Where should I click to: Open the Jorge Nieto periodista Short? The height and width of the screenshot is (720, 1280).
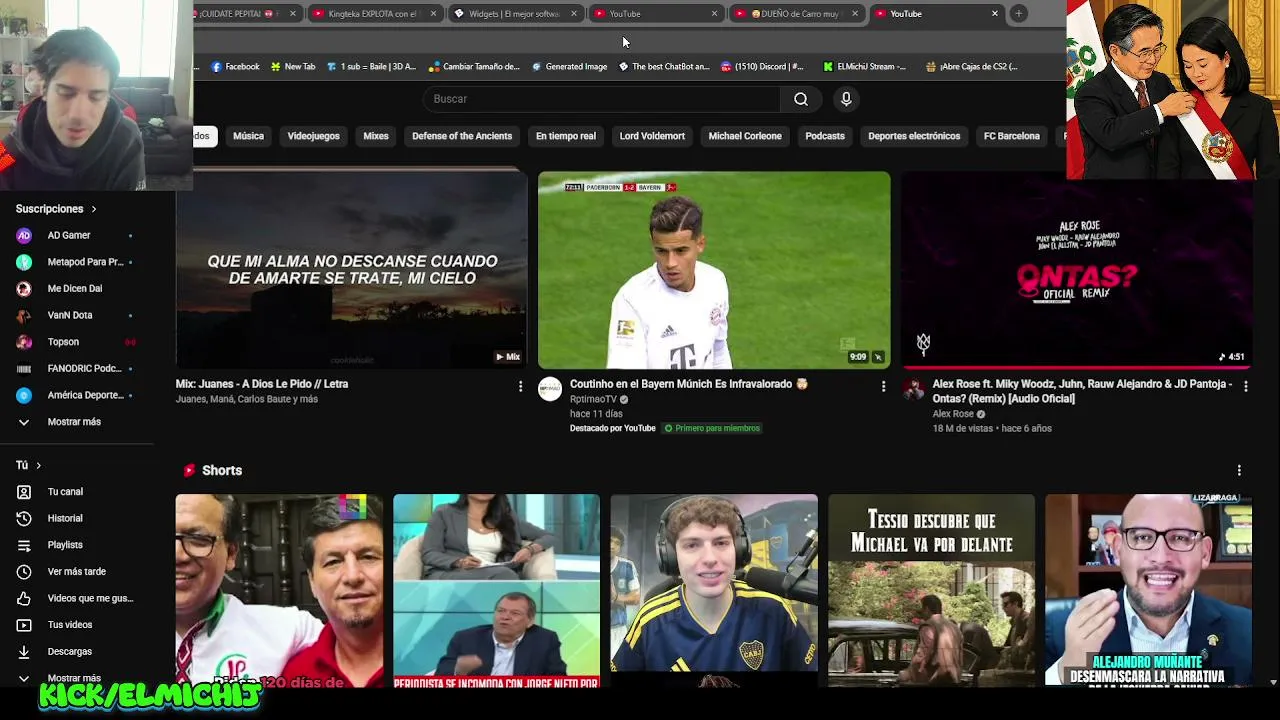click(x=496, y=590)
